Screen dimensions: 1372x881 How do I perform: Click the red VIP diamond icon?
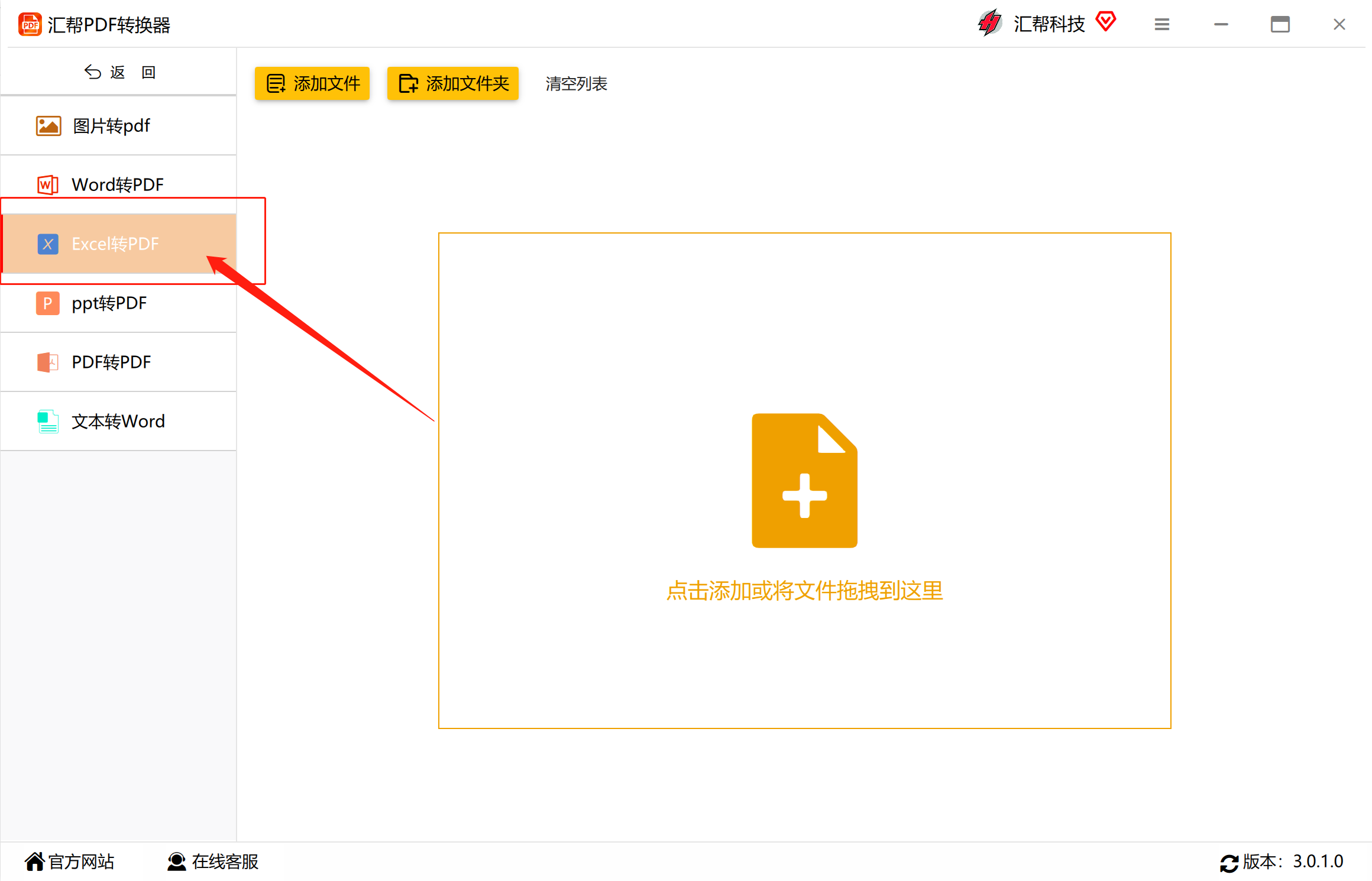[1105, 22]
